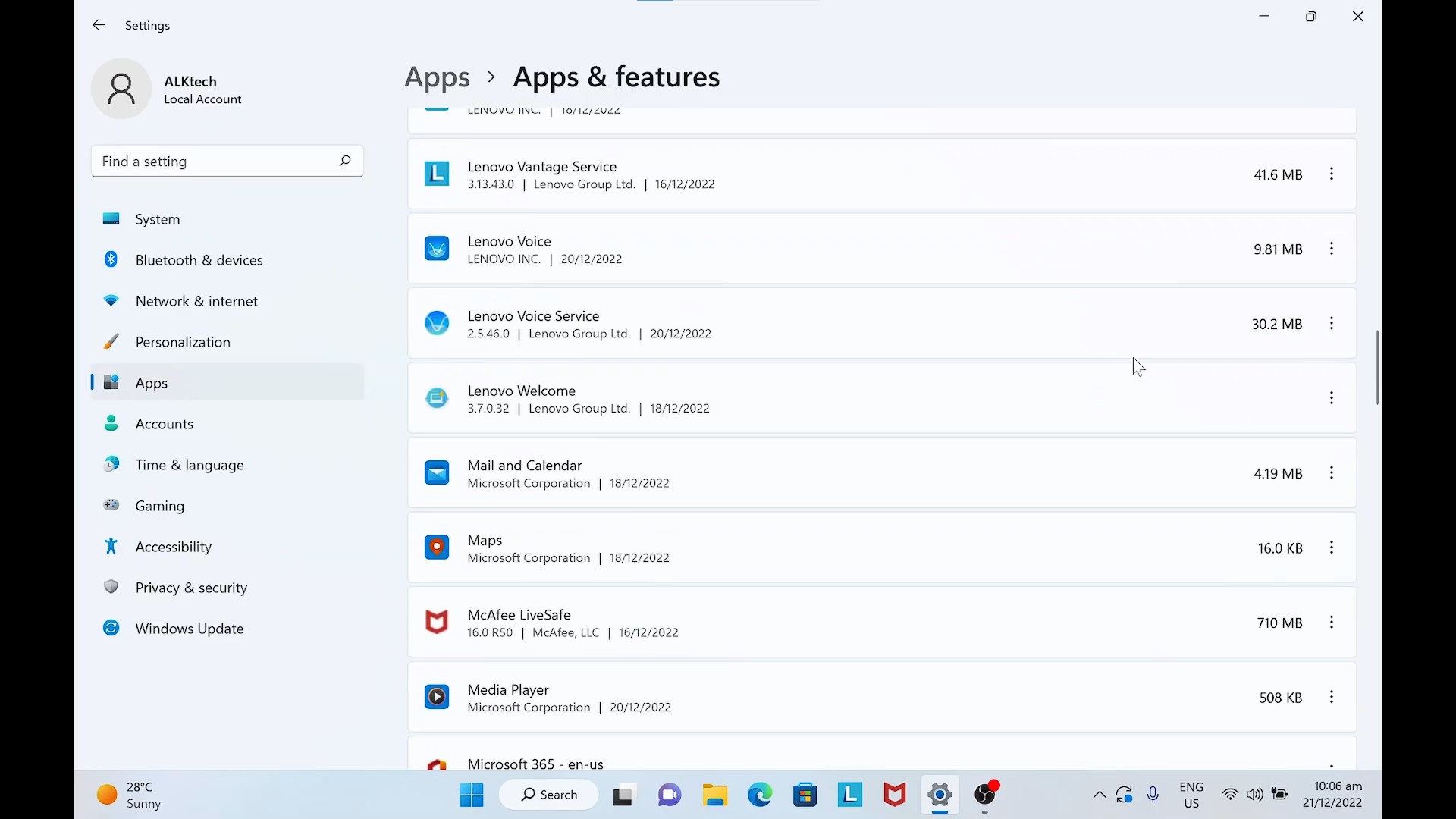Go back using the Settings back arrow
1456x819 pixels.
tap(99, 25)
